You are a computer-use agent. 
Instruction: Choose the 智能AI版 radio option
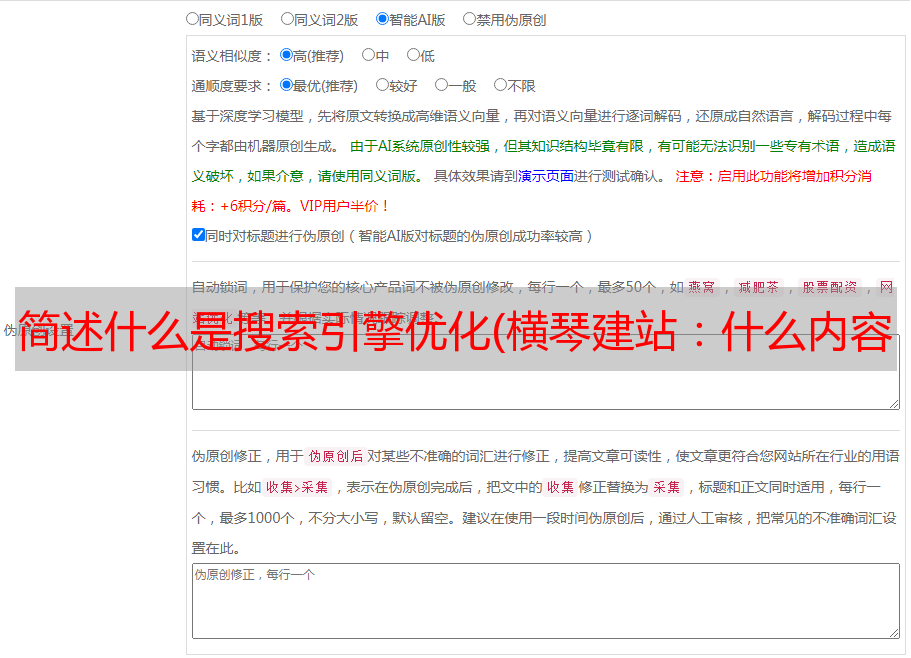(x=382, y=19)
